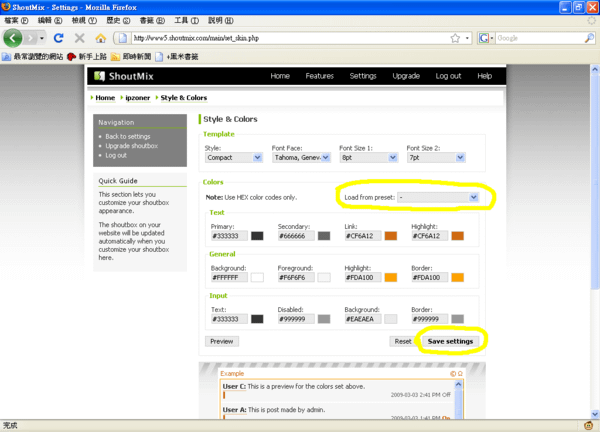
Task: Click Upgrade shoutbox in Navigation
Action: pos(132,146)
